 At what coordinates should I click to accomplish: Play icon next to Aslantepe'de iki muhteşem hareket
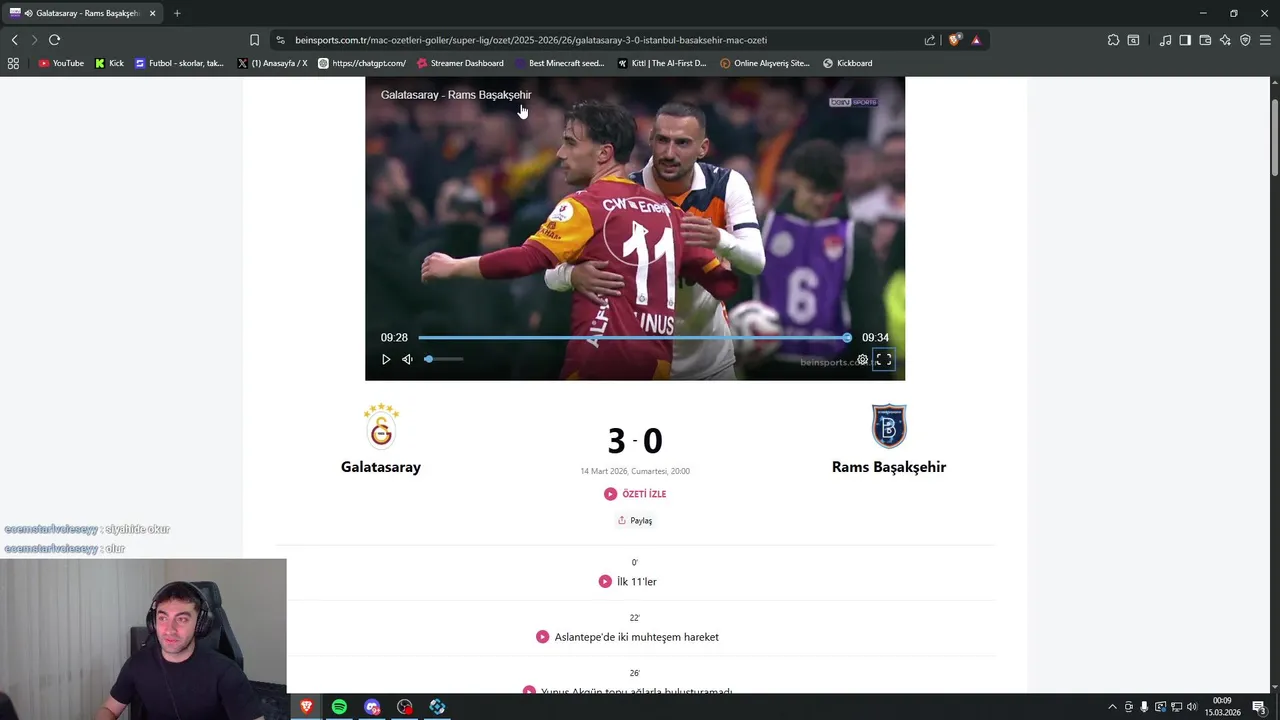coord(542,637)
